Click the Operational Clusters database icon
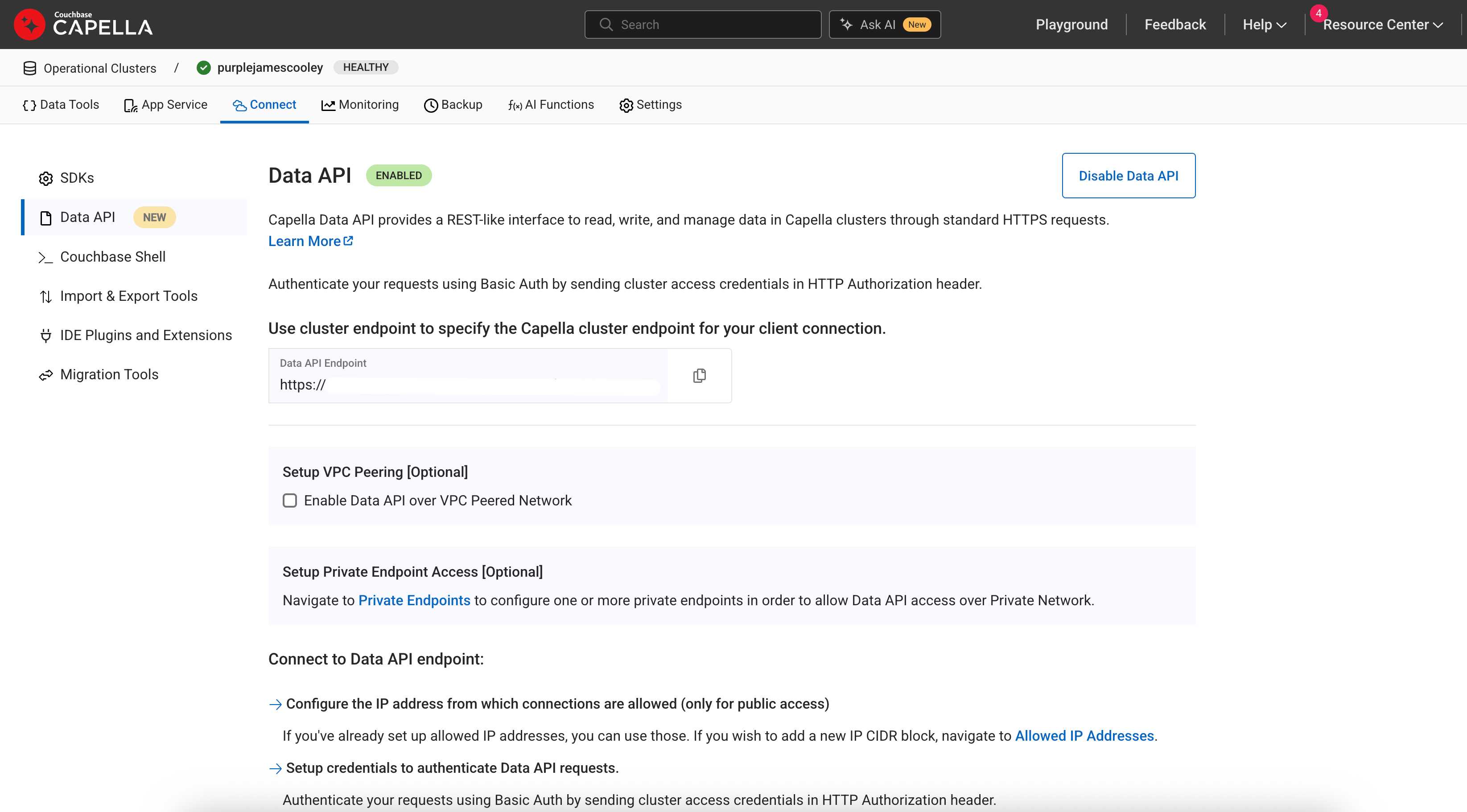Viewport: 1467px width, 812px height. [x=29, y=68]
